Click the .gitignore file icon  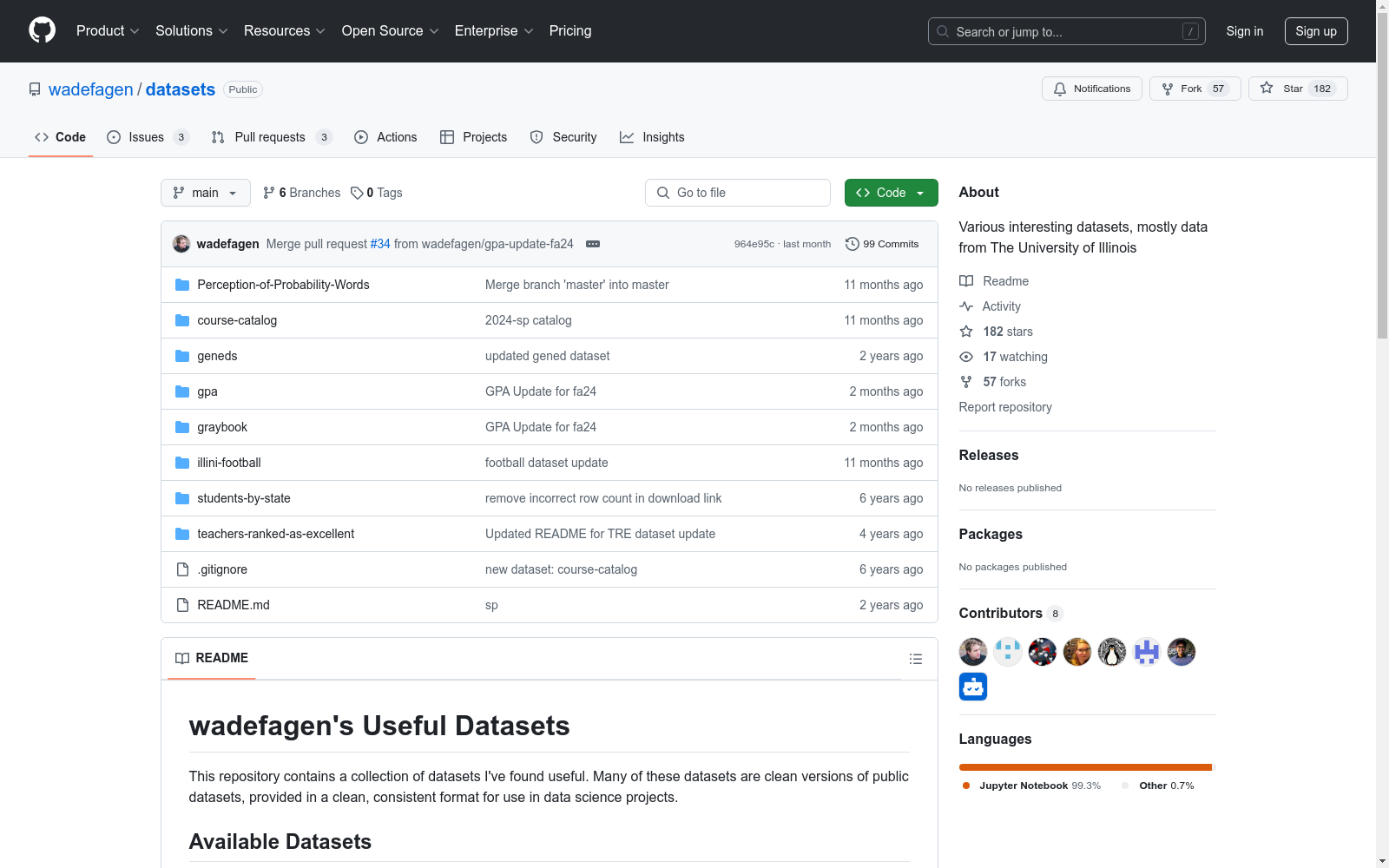tap(182, 569)
